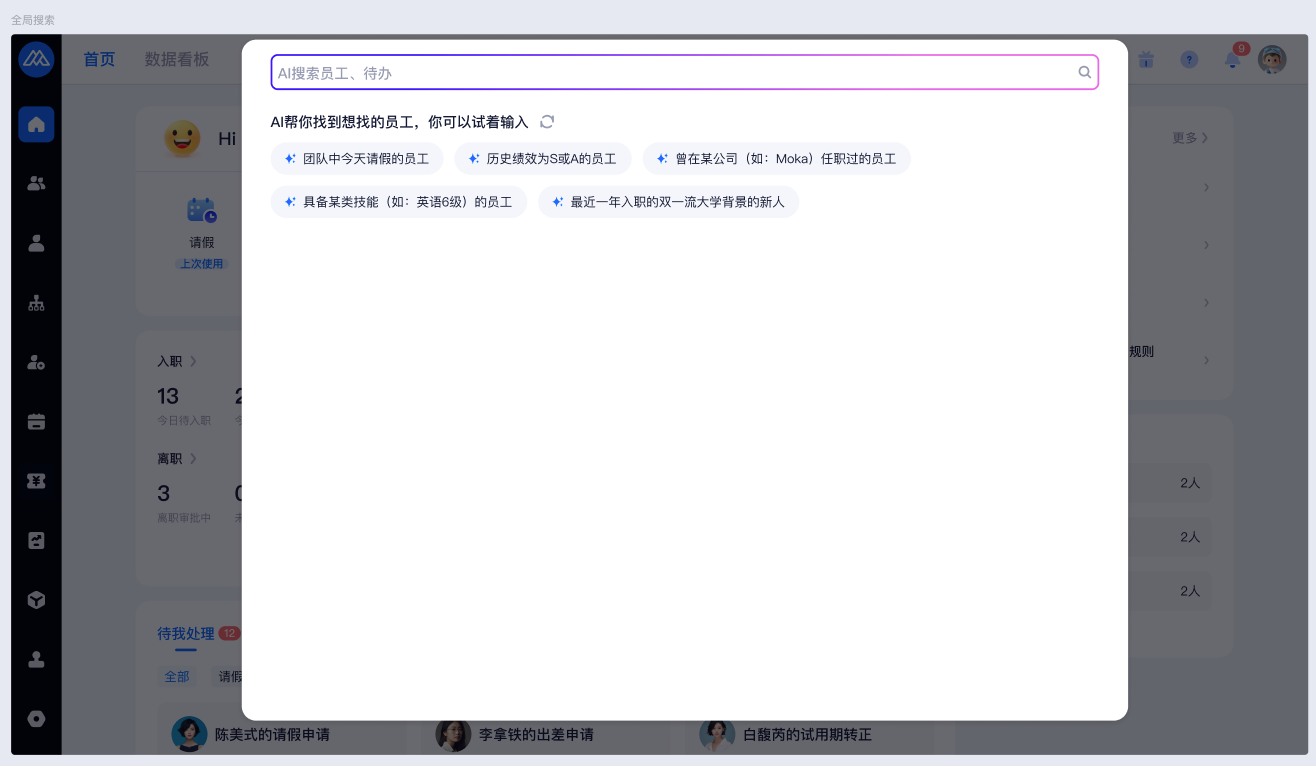Open the user avatar menu

[x=1272, y=60]
